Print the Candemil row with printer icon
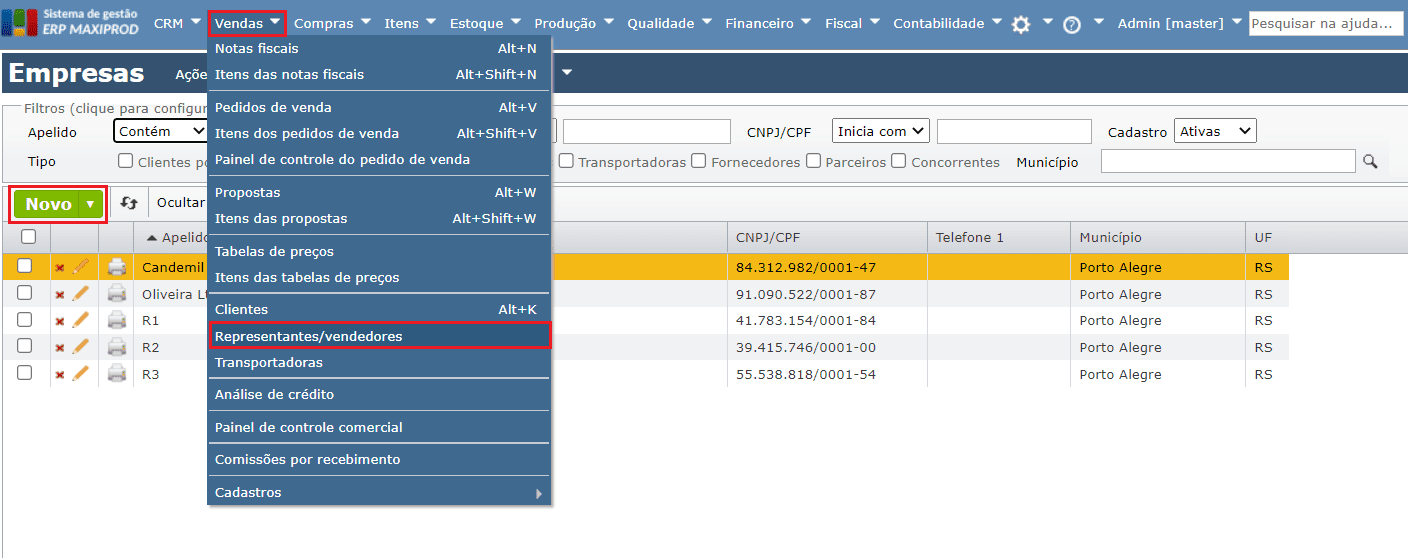 [x=117, y=267]
